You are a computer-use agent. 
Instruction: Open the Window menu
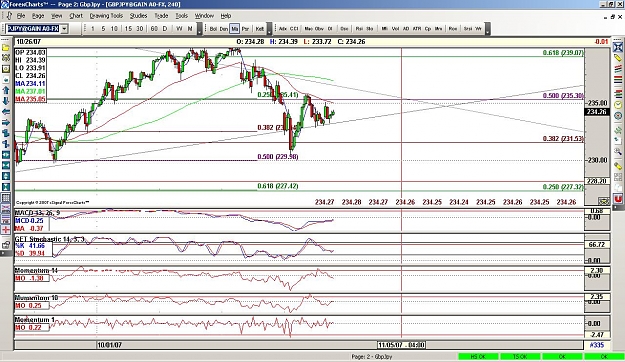coord(204,16)
